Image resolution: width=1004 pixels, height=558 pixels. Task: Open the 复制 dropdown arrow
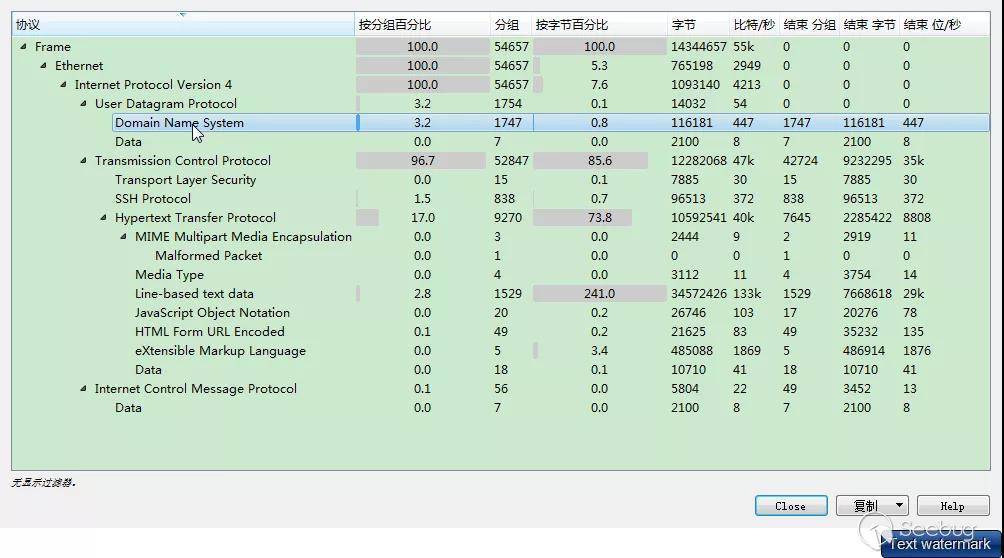(x=899, y=505)
